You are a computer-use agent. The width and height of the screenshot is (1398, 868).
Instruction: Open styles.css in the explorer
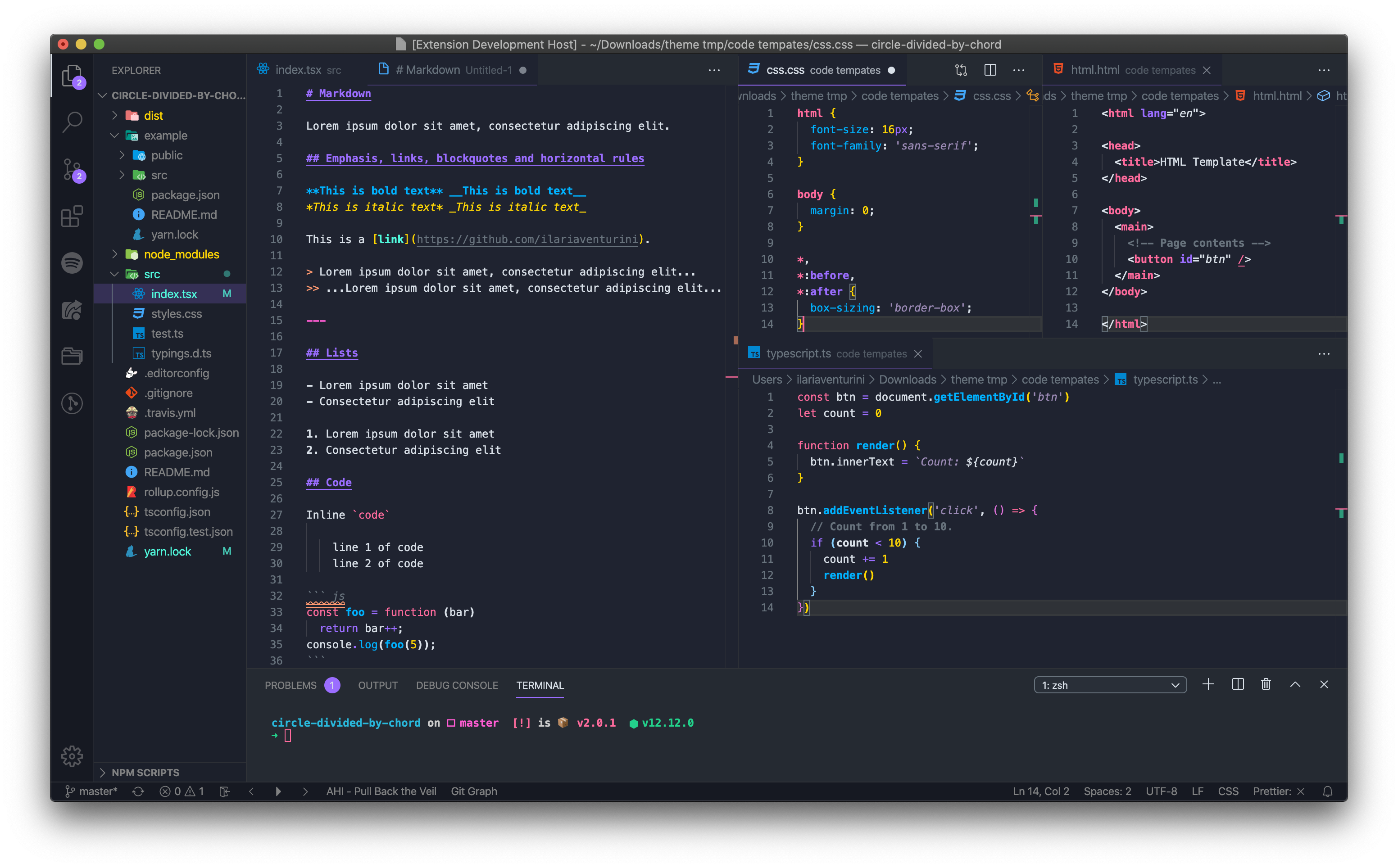pyautogui.click(x=176, y=313)
